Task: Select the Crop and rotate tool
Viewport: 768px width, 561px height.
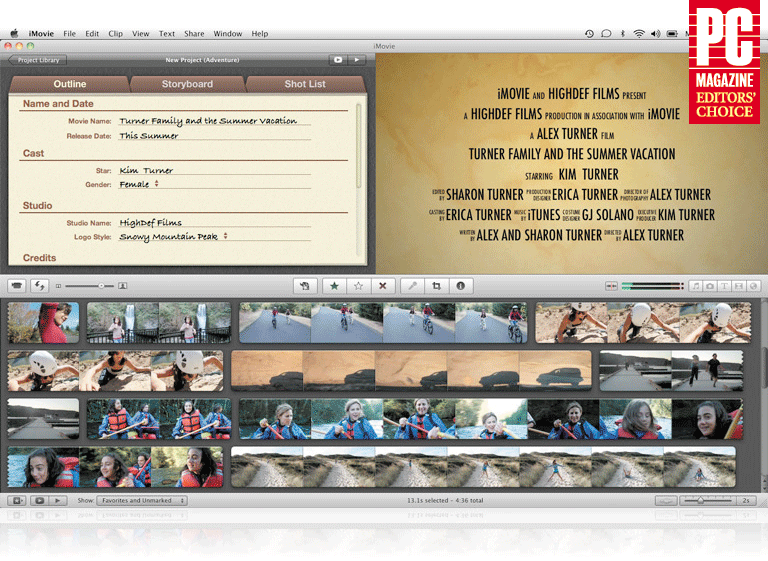Action: coord(436,286)
